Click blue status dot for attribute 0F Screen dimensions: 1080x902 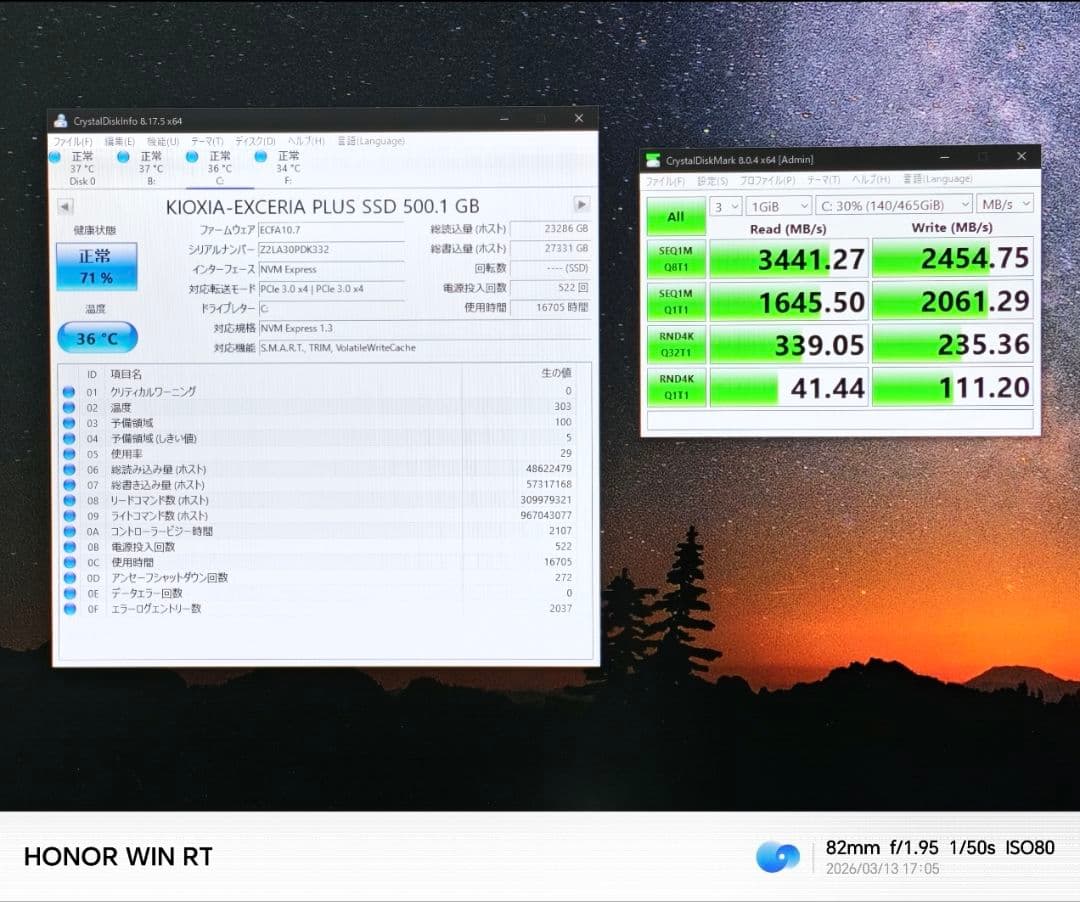(69, 609)
